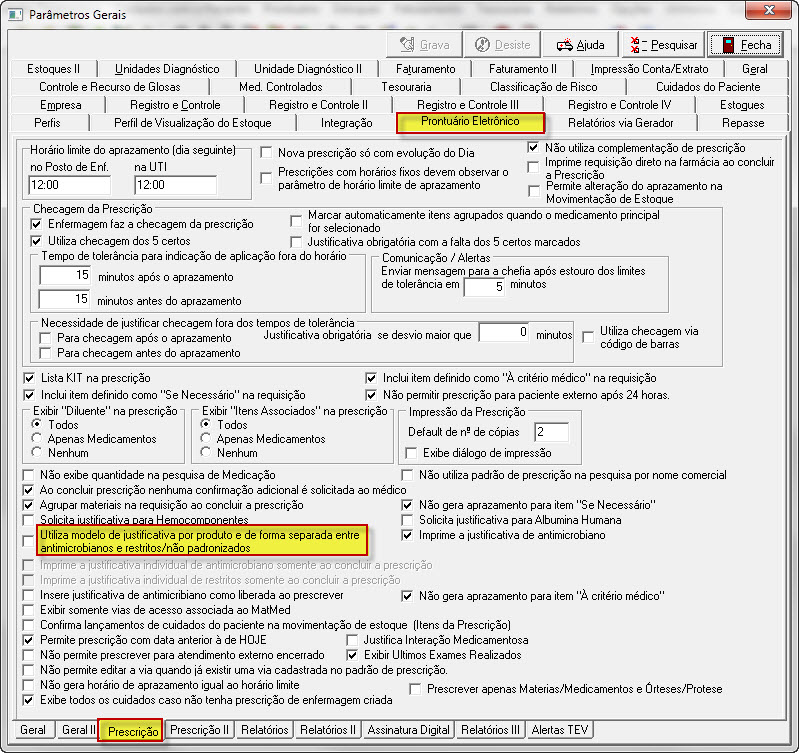This screenshot has width=799, height=753.
Task: Click the desvio maior que minutes field
Action: pyautogui.click(x=504, y=332)
